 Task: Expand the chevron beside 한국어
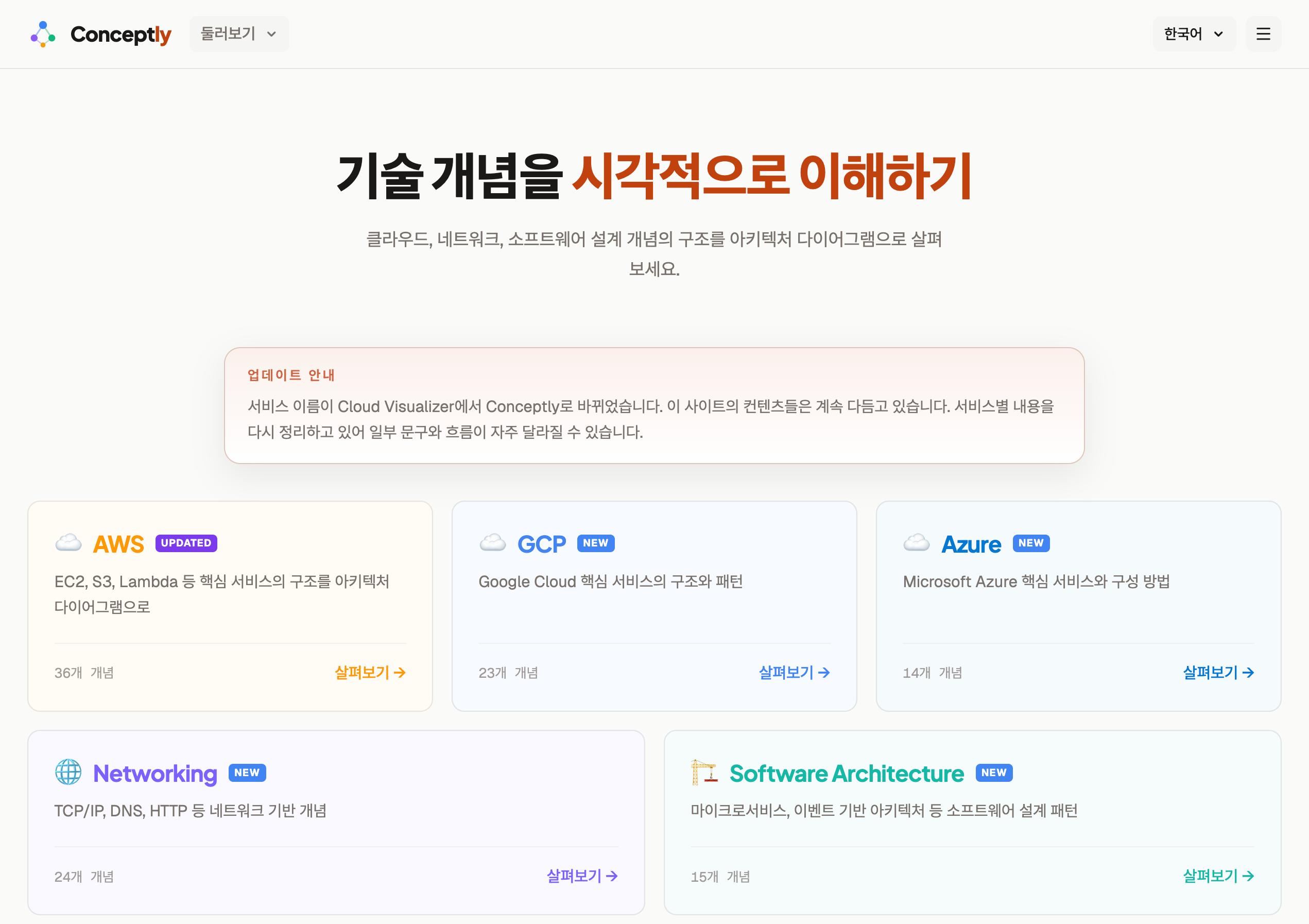[1219, 34]
